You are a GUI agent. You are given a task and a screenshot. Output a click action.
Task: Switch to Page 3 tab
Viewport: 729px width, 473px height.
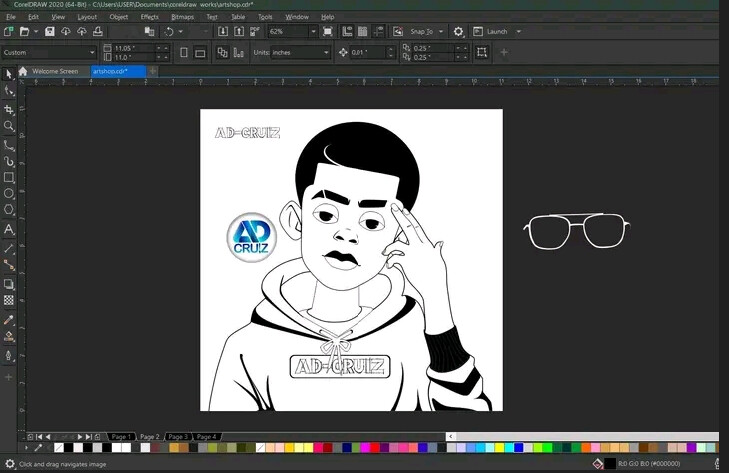[178, 437]
